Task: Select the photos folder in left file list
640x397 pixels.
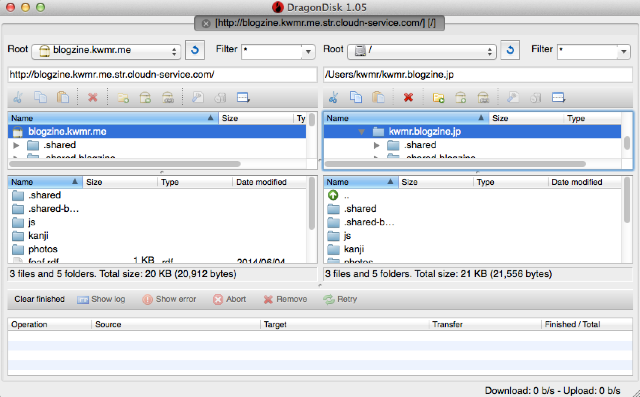Action: coord(43,249)
